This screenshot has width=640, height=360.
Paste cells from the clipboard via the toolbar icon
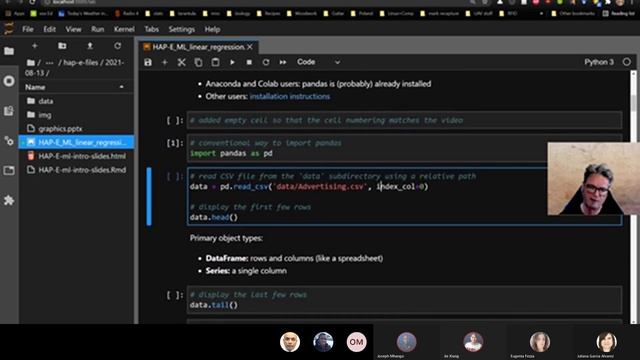point(215,62)
